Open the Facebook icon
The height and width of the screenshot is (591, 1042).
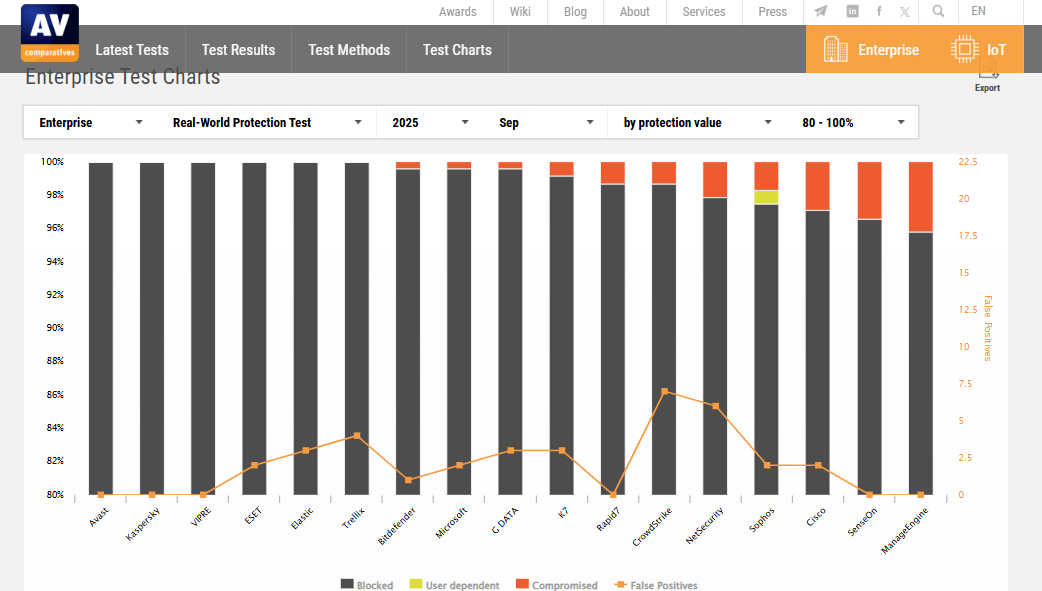[x=879, y=11]
